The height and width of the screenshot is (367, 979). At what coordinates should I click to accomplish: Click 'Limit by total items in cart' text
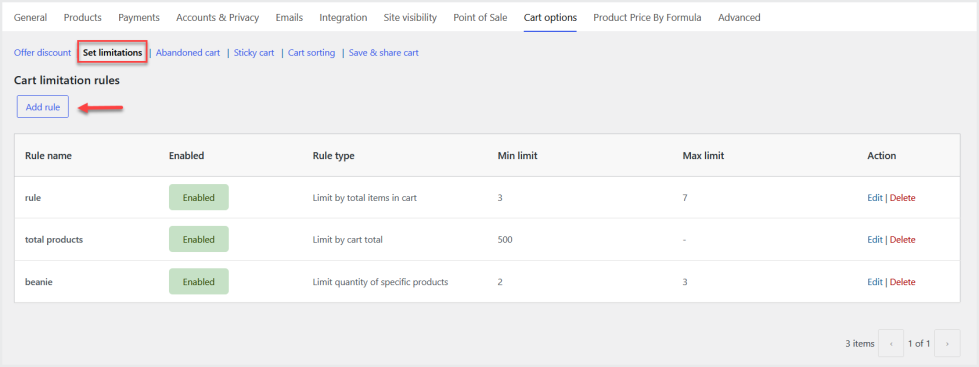pyautogui.click(x=365, y=198)
